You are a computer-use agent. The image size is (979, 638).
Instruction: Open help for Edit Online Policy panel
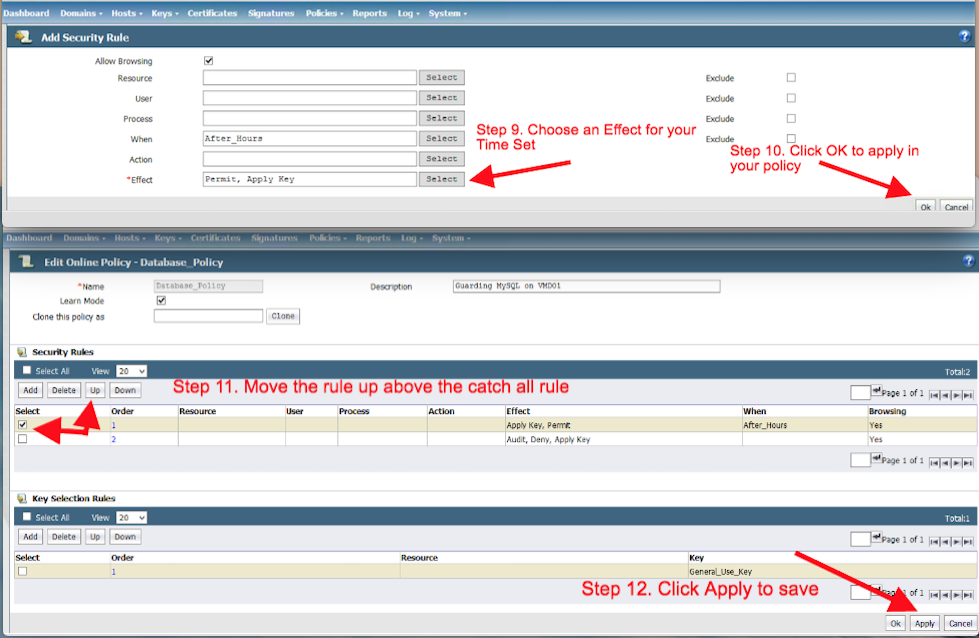pos(967,261)
